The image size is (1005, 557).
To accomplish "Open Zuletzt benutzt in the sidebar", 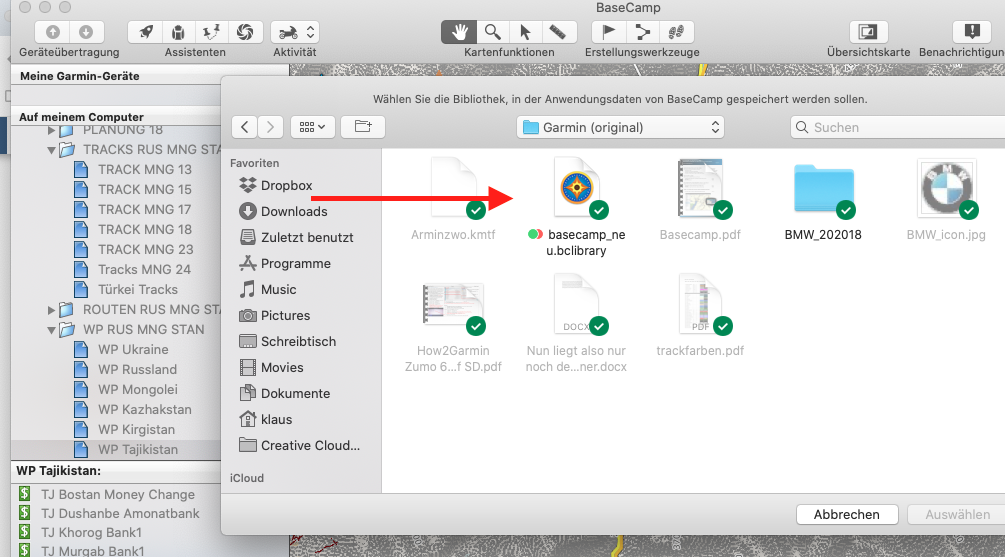I will [x=296, y=237].
